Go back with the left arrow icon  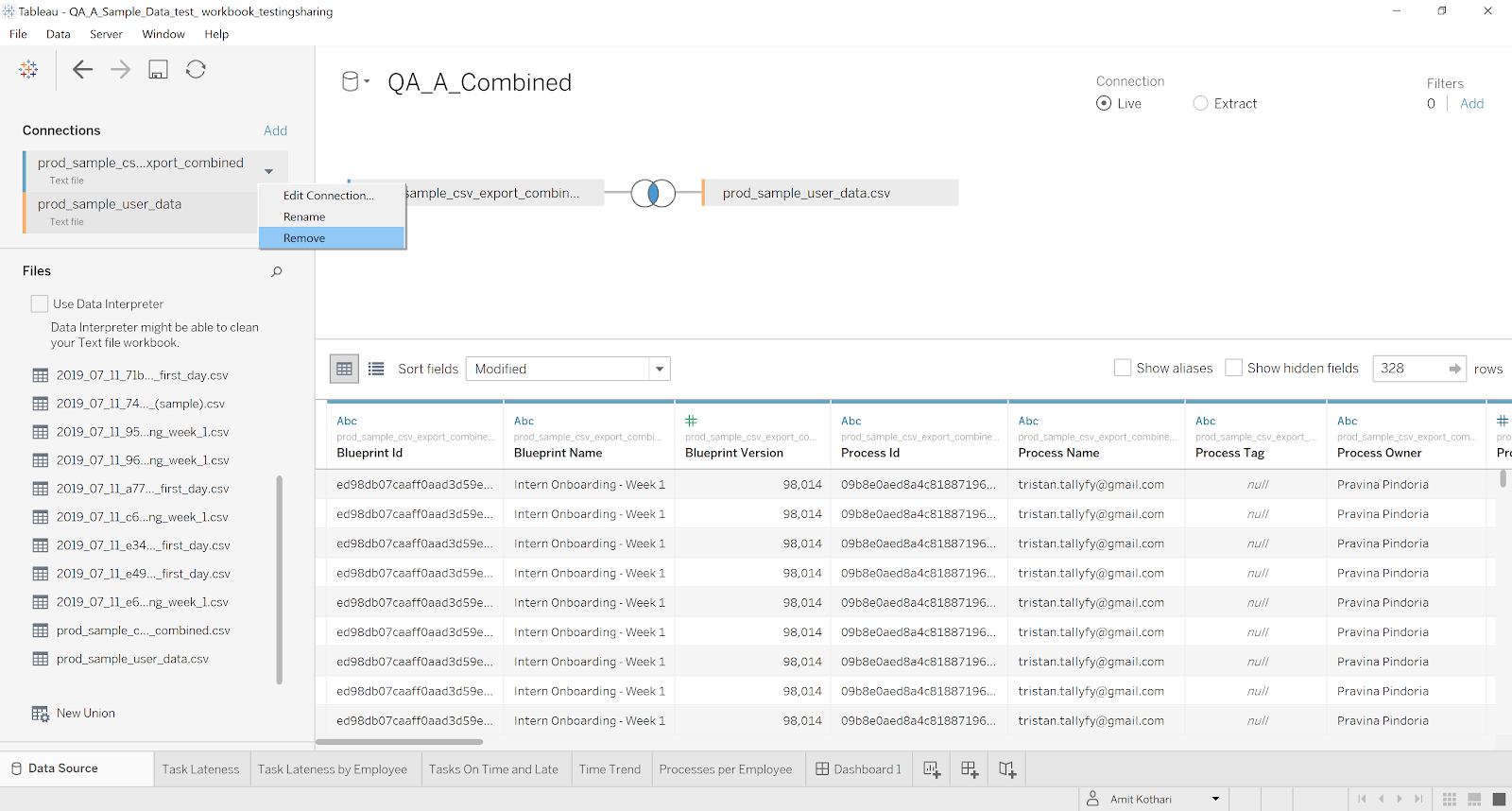(x=83, y=69)
